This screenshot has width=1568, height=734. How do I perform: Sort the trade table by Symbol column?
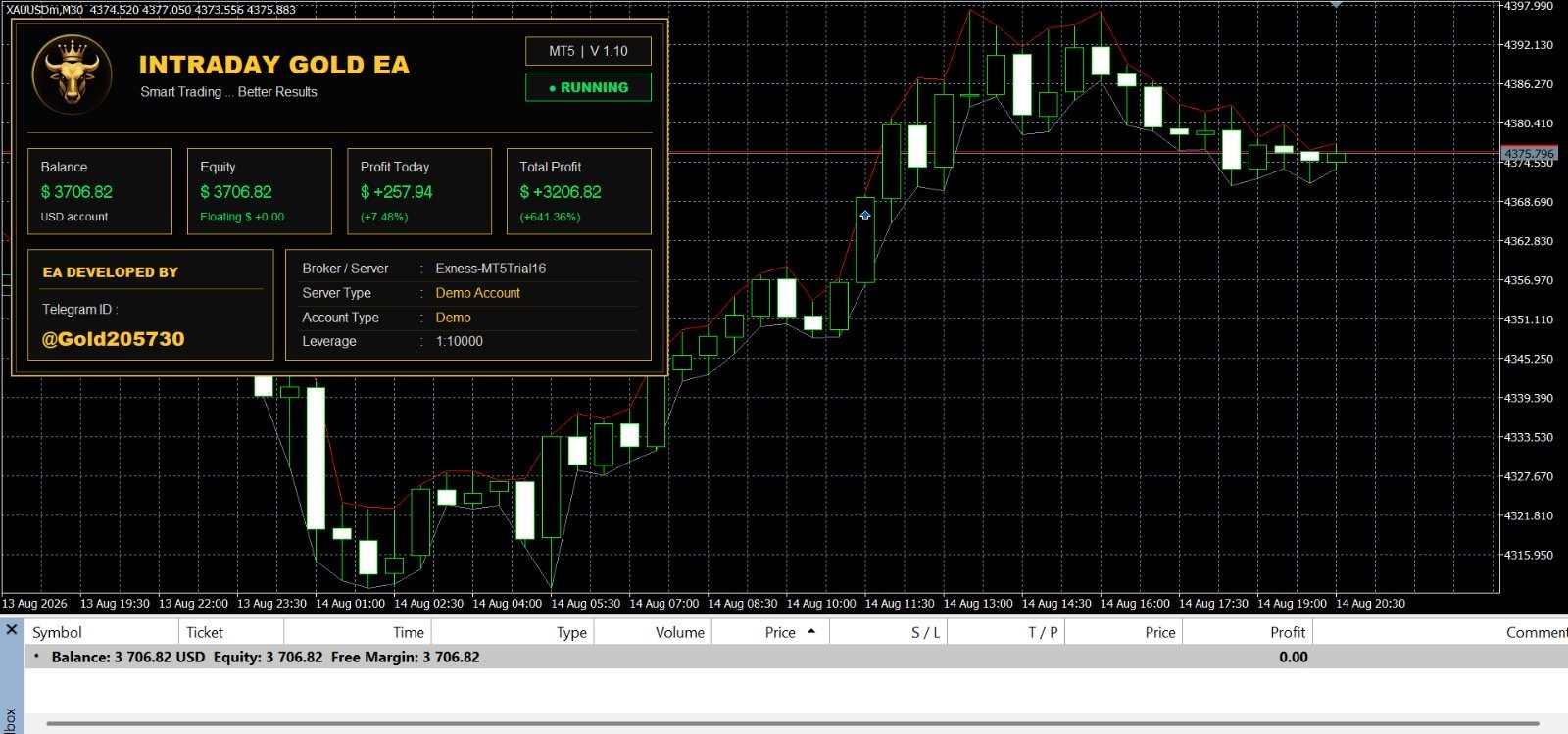[x=101, y=632]
